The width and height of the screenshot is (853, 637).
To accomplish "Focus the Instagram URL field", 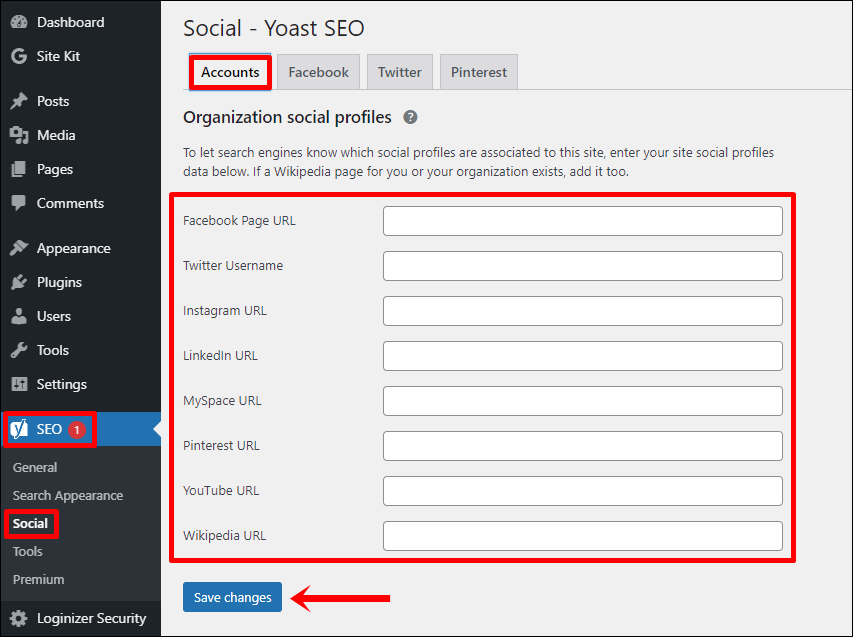I will click(583, 311).
